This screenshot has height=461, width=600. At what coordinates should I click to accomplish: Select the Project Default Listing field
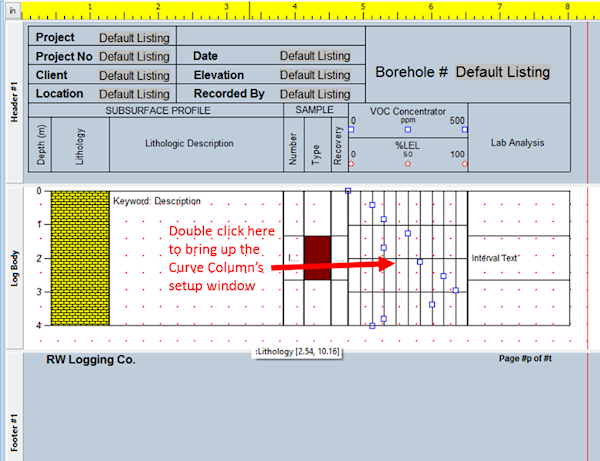[x=133, y=38]
